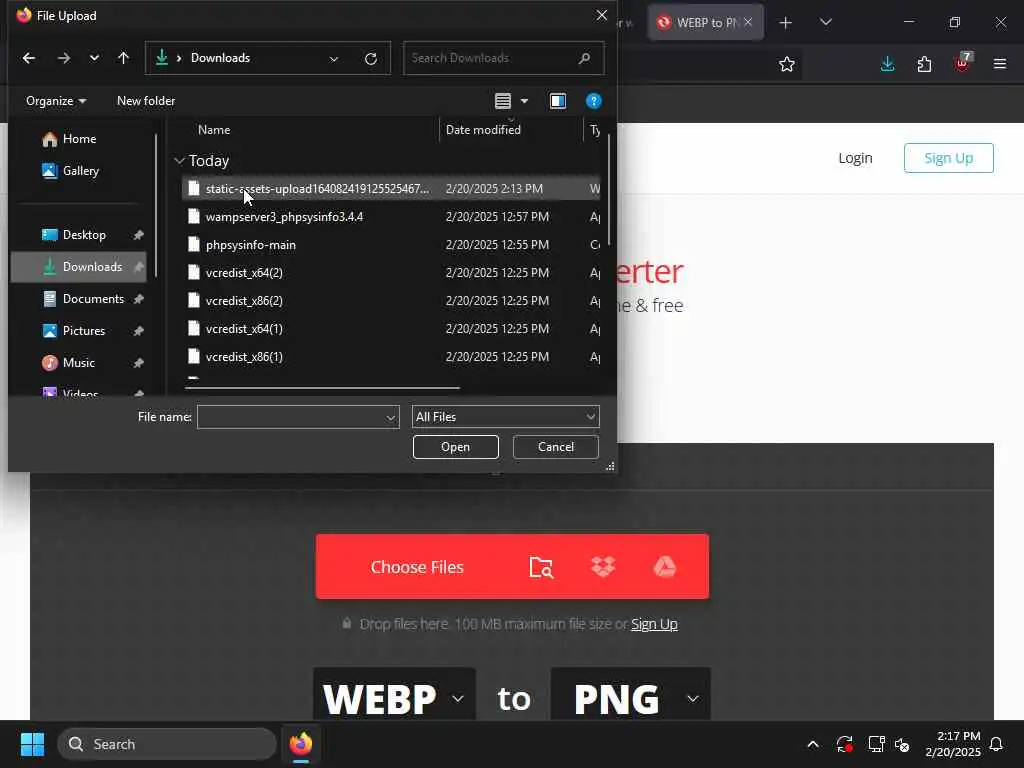Close the File Upload dialog
This screenshot has width=1024, height=768.
click(601, 15)
